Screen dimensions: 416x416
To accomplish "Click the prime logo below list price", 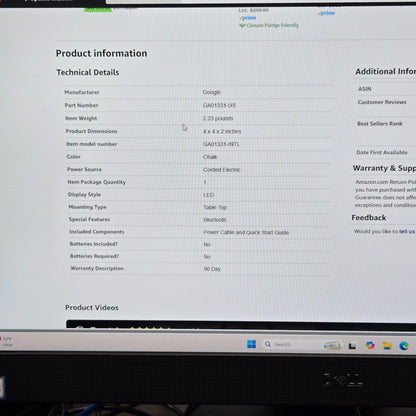I will (248, 18).
